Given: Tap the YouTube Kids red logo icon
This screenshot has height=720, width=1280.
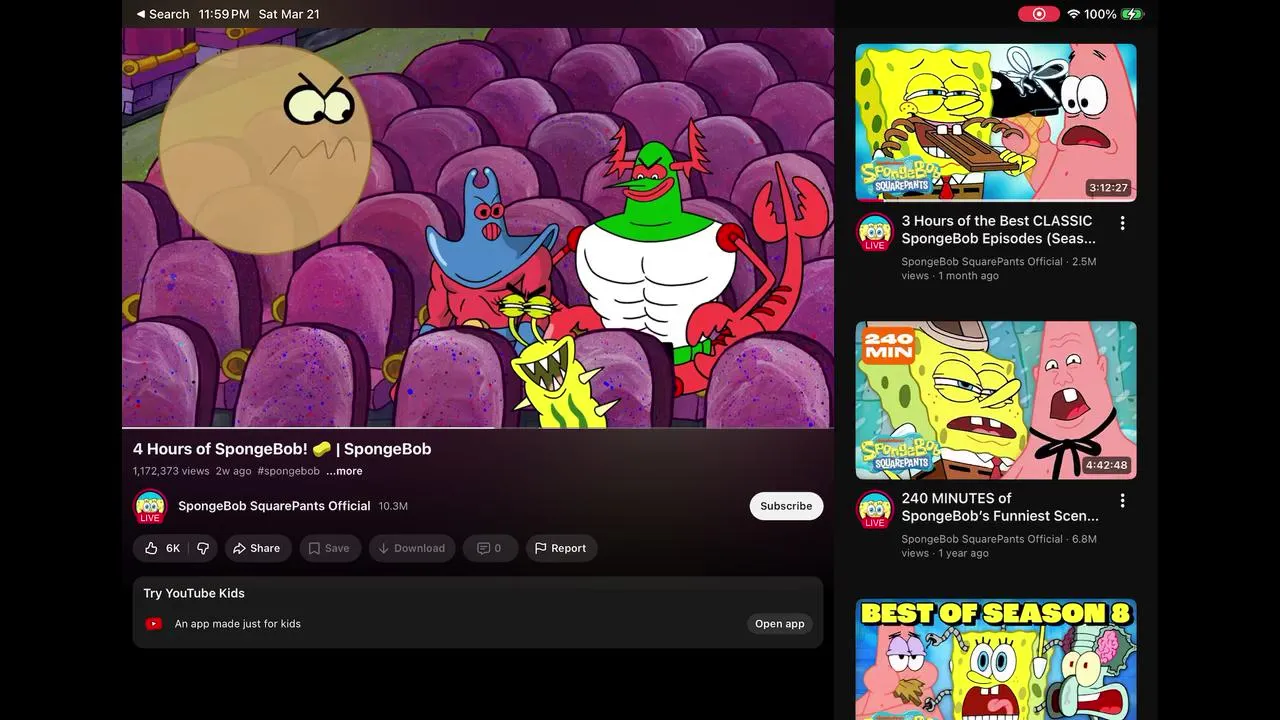Looking at the screenshot, I should [x=154, y=624].
